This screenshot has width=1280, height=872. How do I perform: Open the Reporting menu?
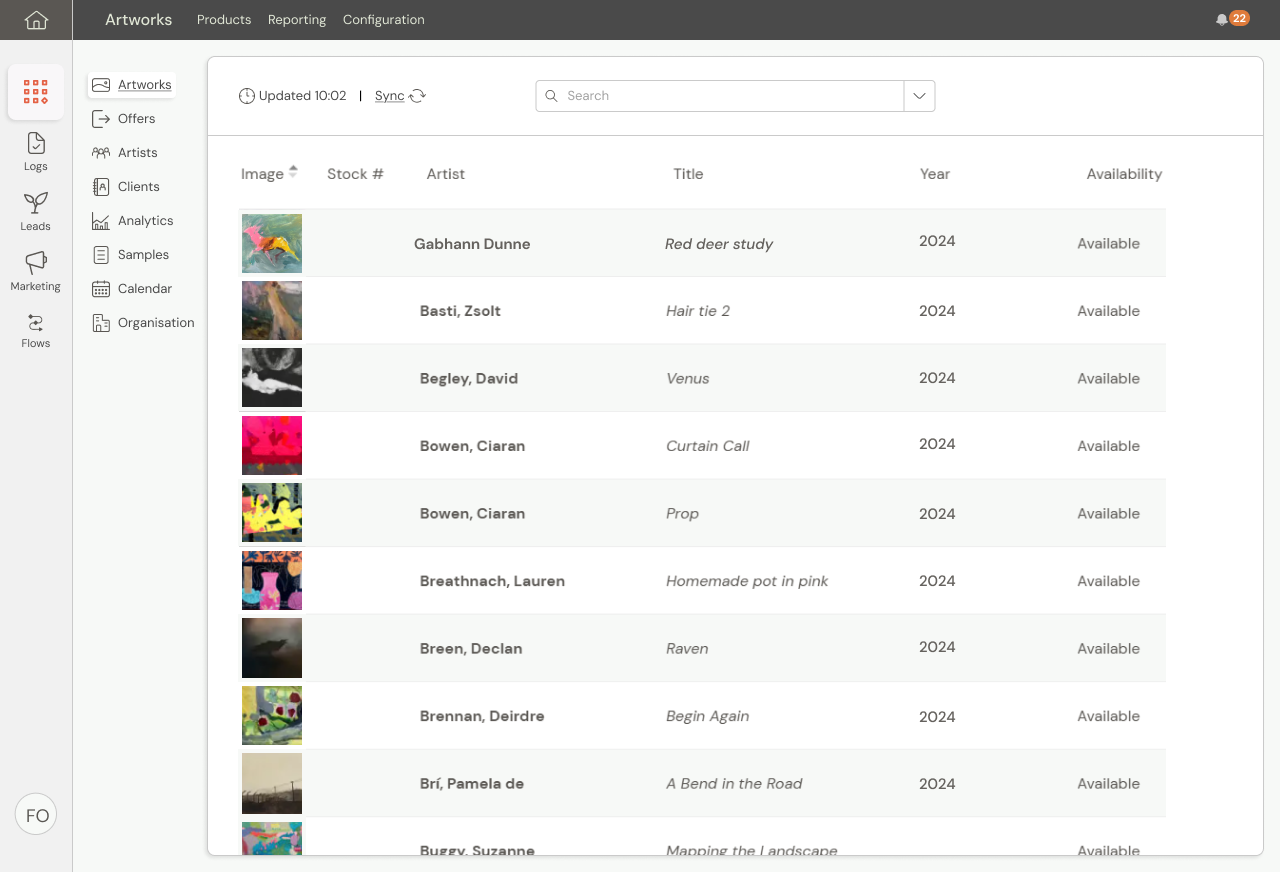pos(297,20)
